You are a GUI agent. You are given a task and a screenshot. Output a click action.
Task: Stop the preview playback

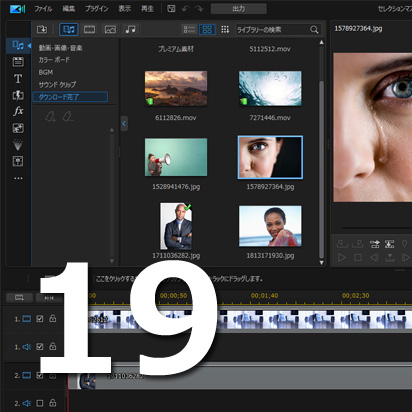click(x=358, y=257)
